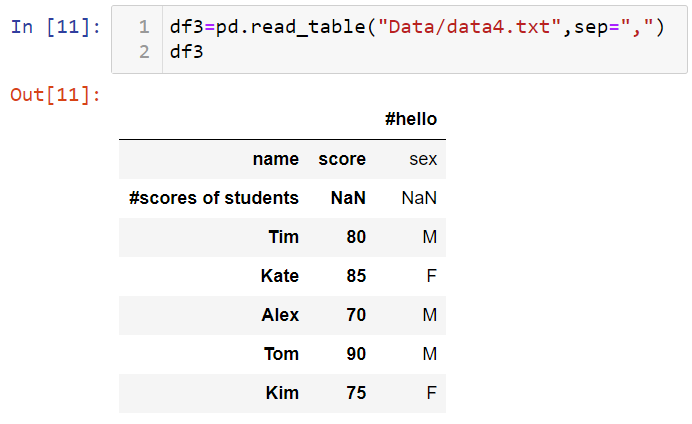Select the #scores of students row label
This screenshot has height=424, width=692.
point(214,198)
